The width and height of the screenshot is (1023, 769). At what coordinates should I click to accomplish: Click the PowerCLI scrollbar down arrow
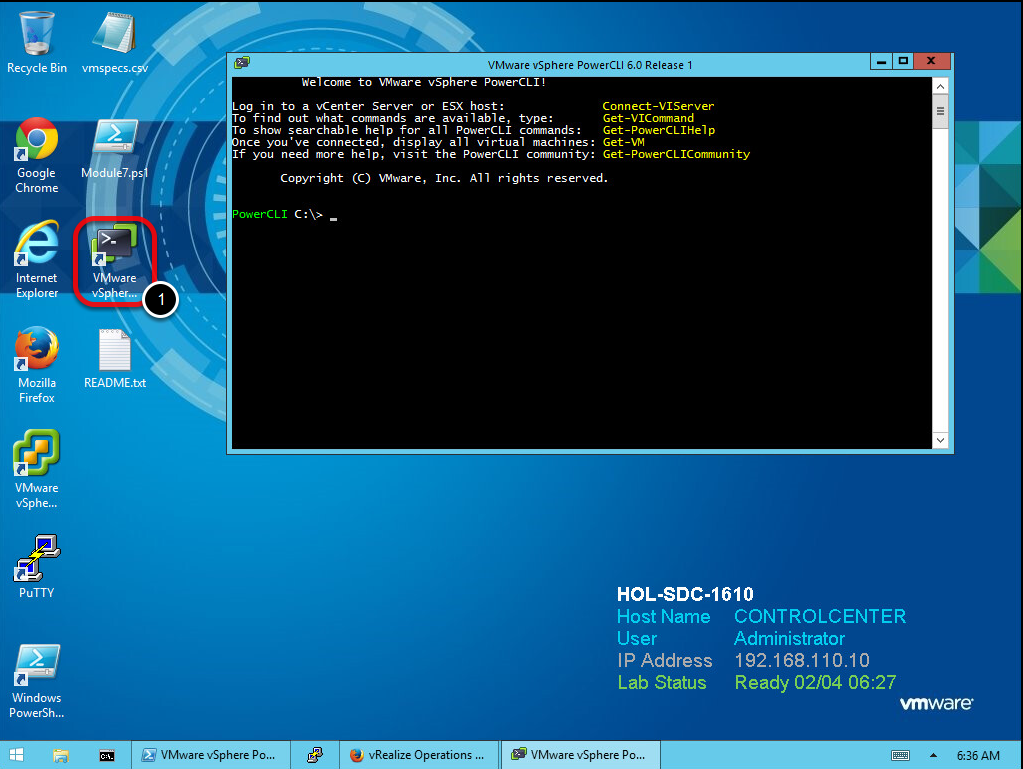(x=940, y=440)
